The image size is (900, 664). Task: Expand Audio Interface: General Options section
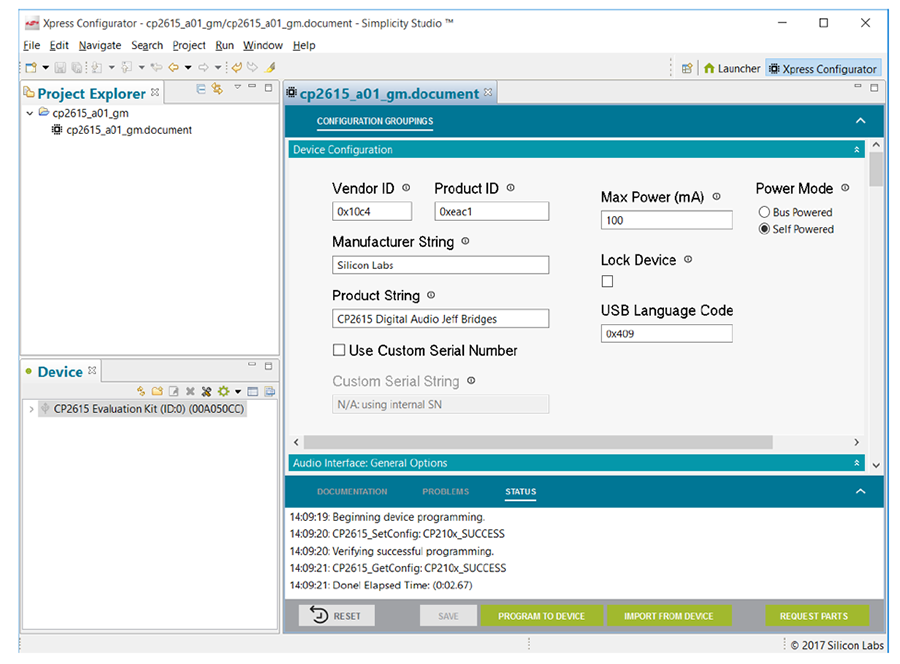point(857,463)
